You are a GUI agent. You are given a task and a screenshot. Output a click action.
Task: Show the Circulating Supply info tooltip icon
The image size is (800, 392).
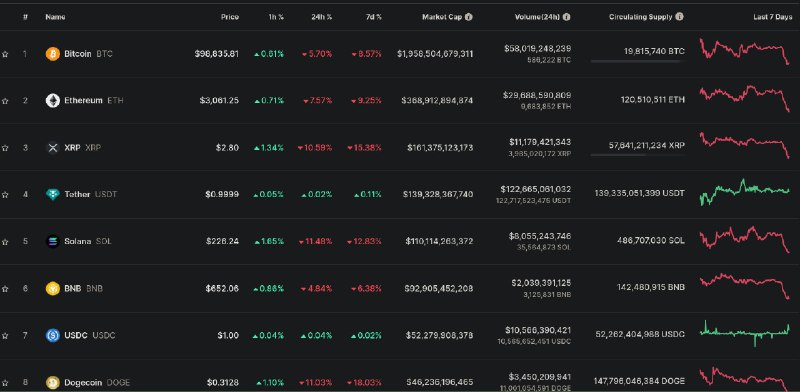(x=679, y=17)
